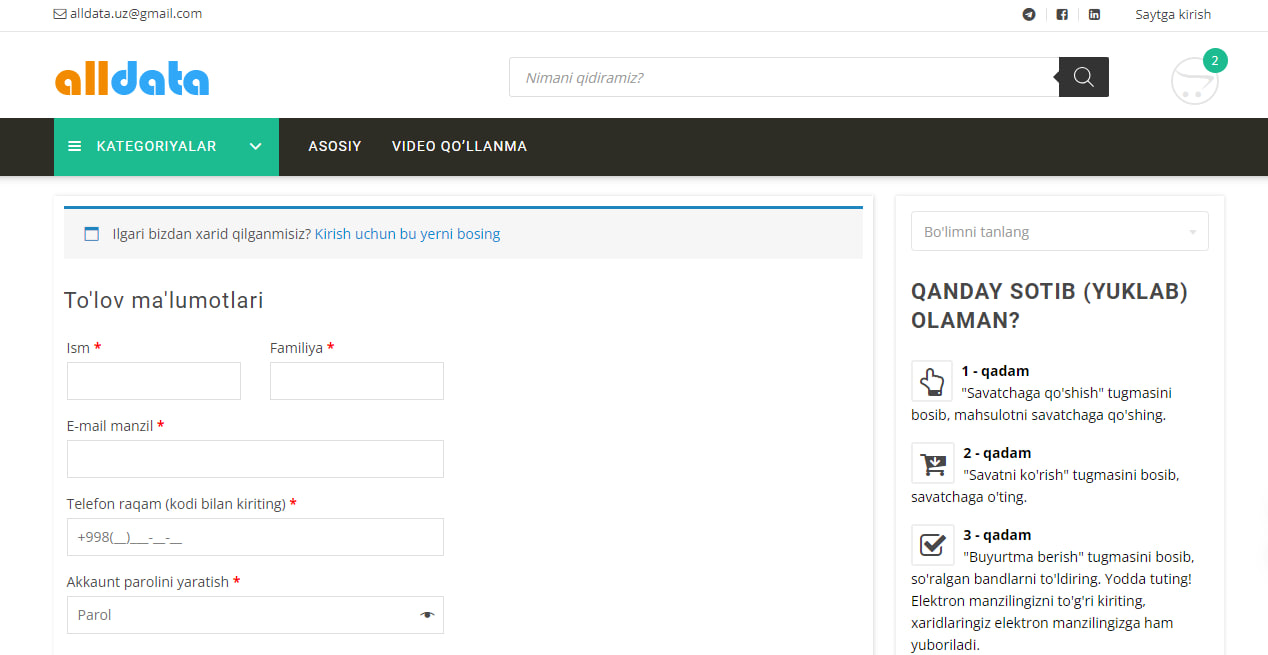This screenshot has height=655, width=1268.
Task: Click Saytga kirish link
Action: click(x=1173, y=14)
